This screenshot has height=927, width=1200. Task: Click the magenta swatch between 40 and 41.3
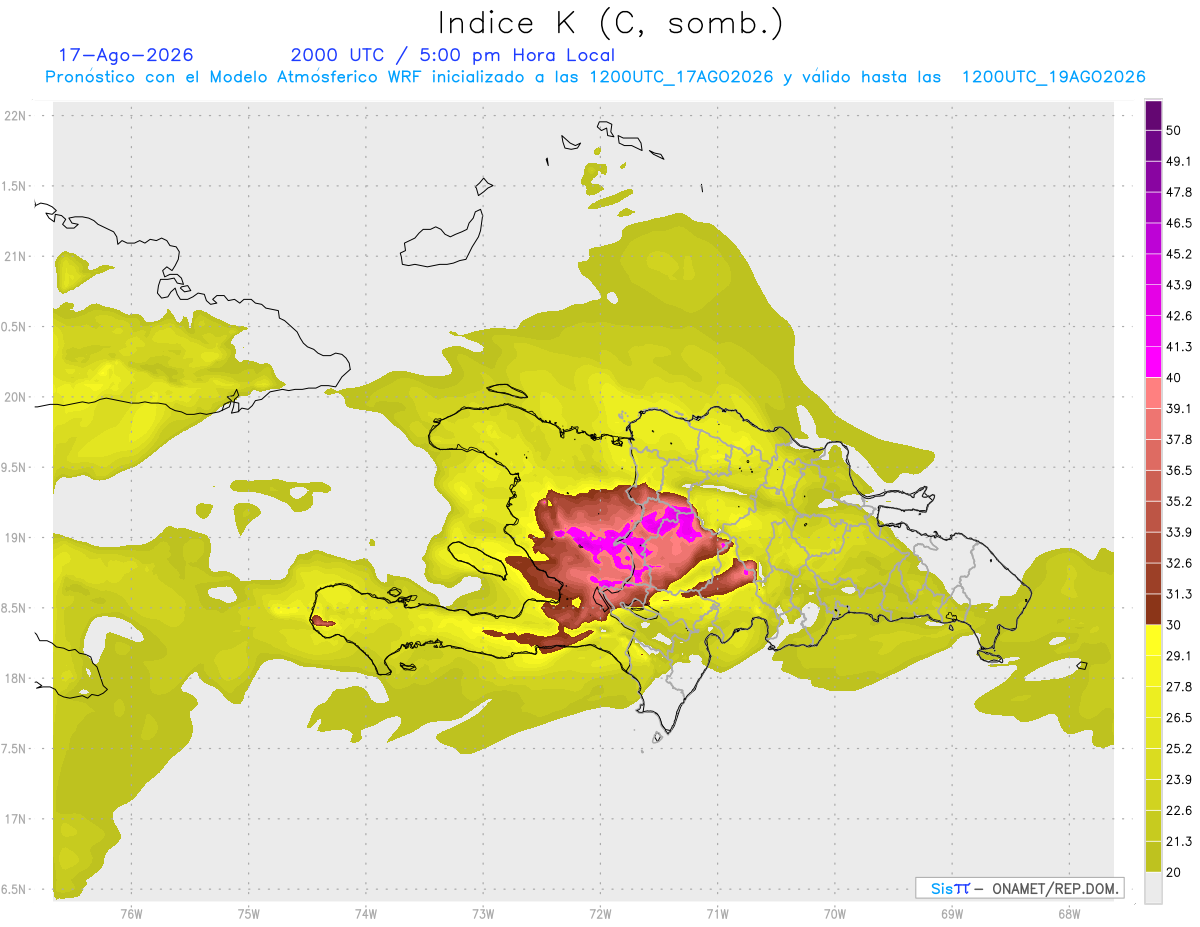pos(1154,363)
